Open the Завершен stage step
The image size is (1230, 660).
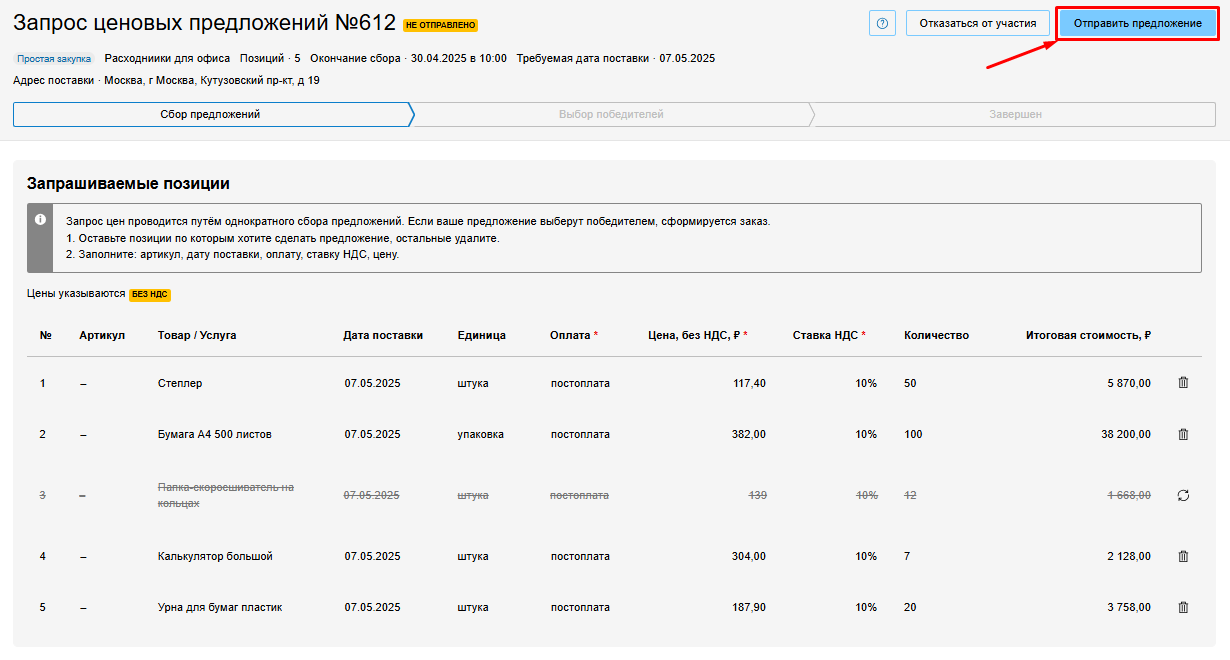coord(1015,114)
